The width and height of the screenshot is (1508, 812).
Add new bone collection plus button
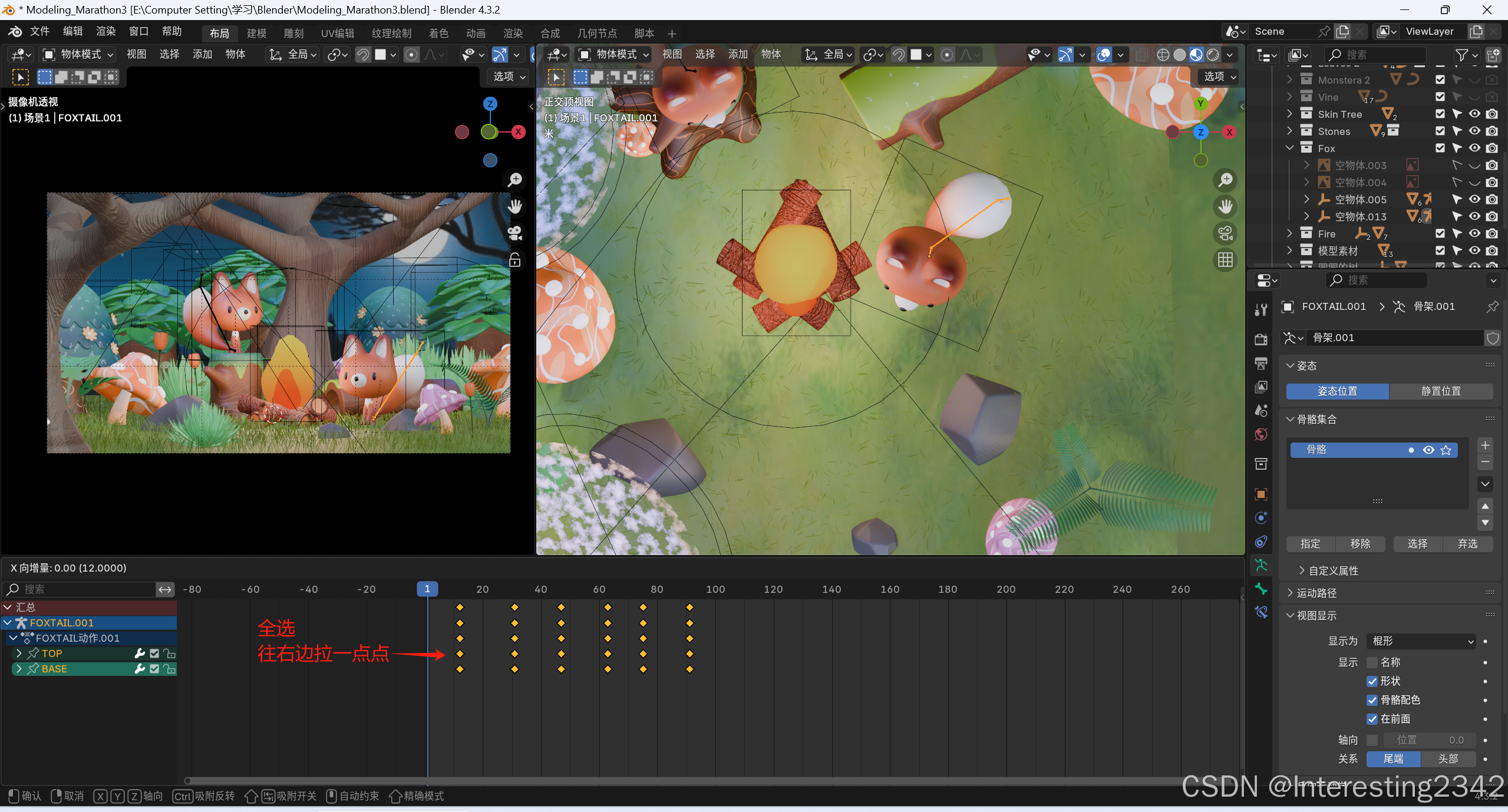pos(1485,445)
